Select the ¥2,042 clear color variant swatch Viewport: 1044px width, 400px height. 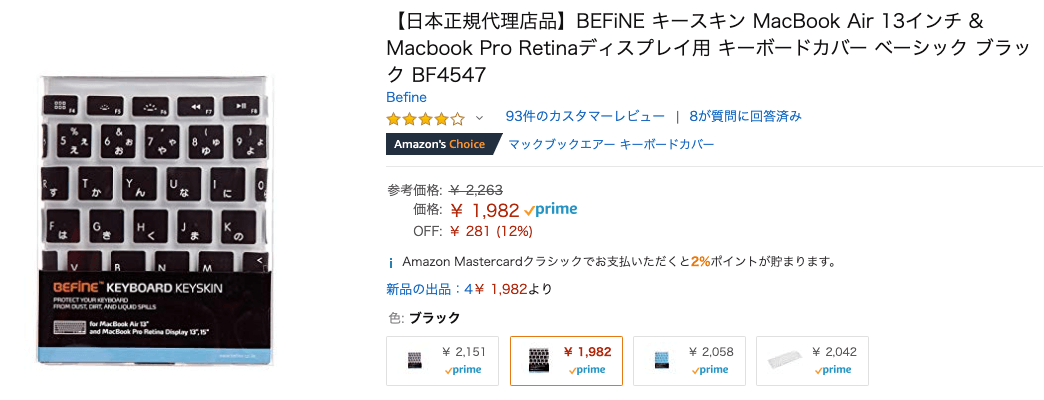[x=812, y=361]
